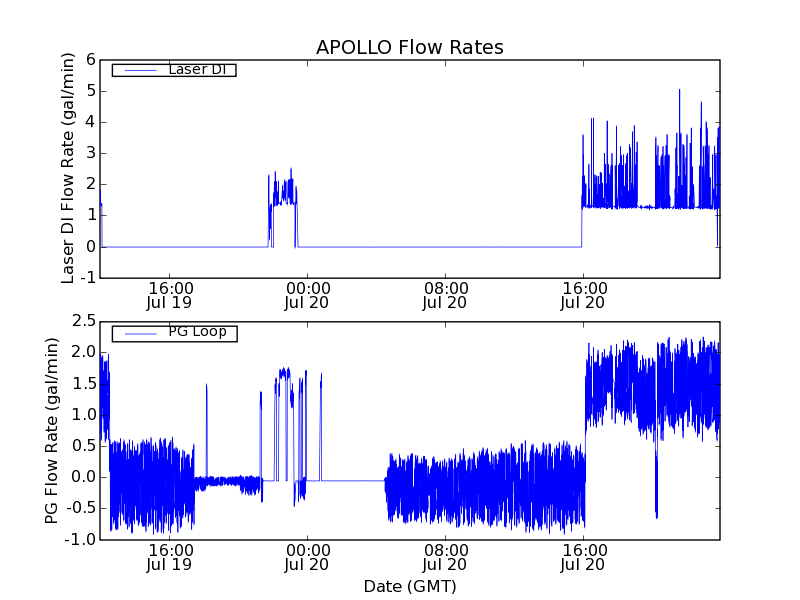Click '08:00 Jul 20' under the PG Loop plot

click(445, 557)
